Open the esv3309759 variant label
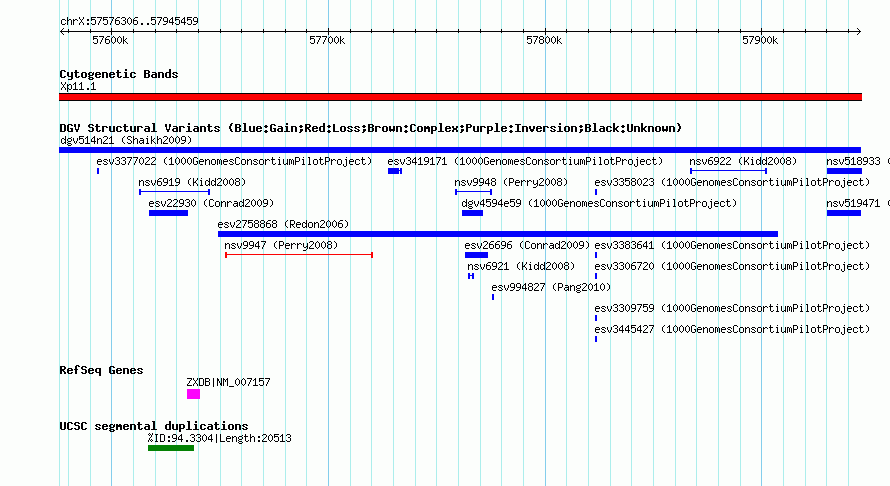The height and width of the screenshot is (486, 890). pos(732,308)
